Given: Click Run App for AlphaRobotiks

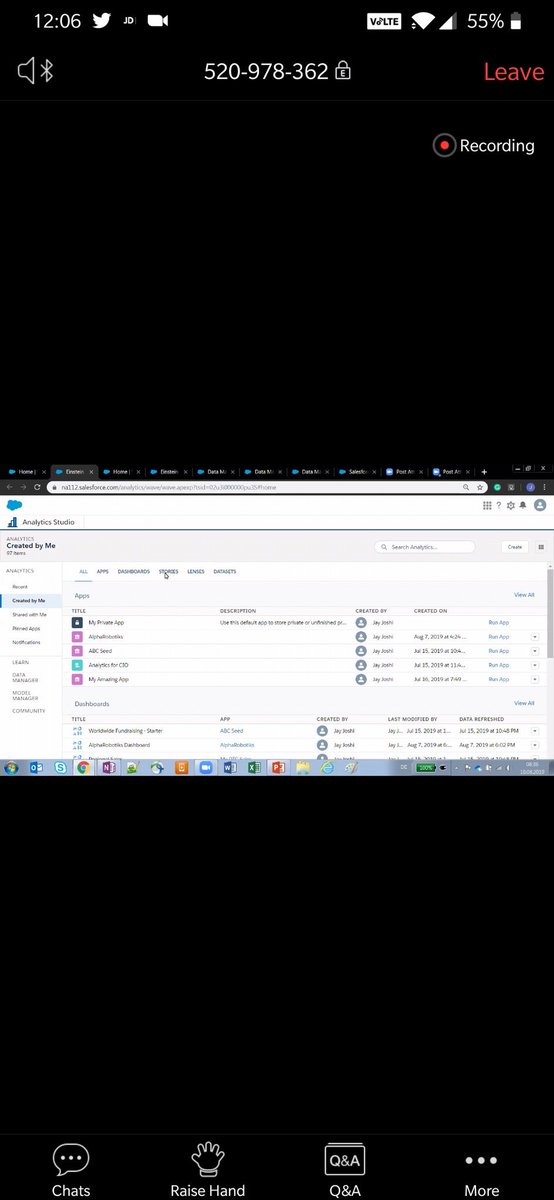Looking at the screenshot, I should (x=499, y=636).
